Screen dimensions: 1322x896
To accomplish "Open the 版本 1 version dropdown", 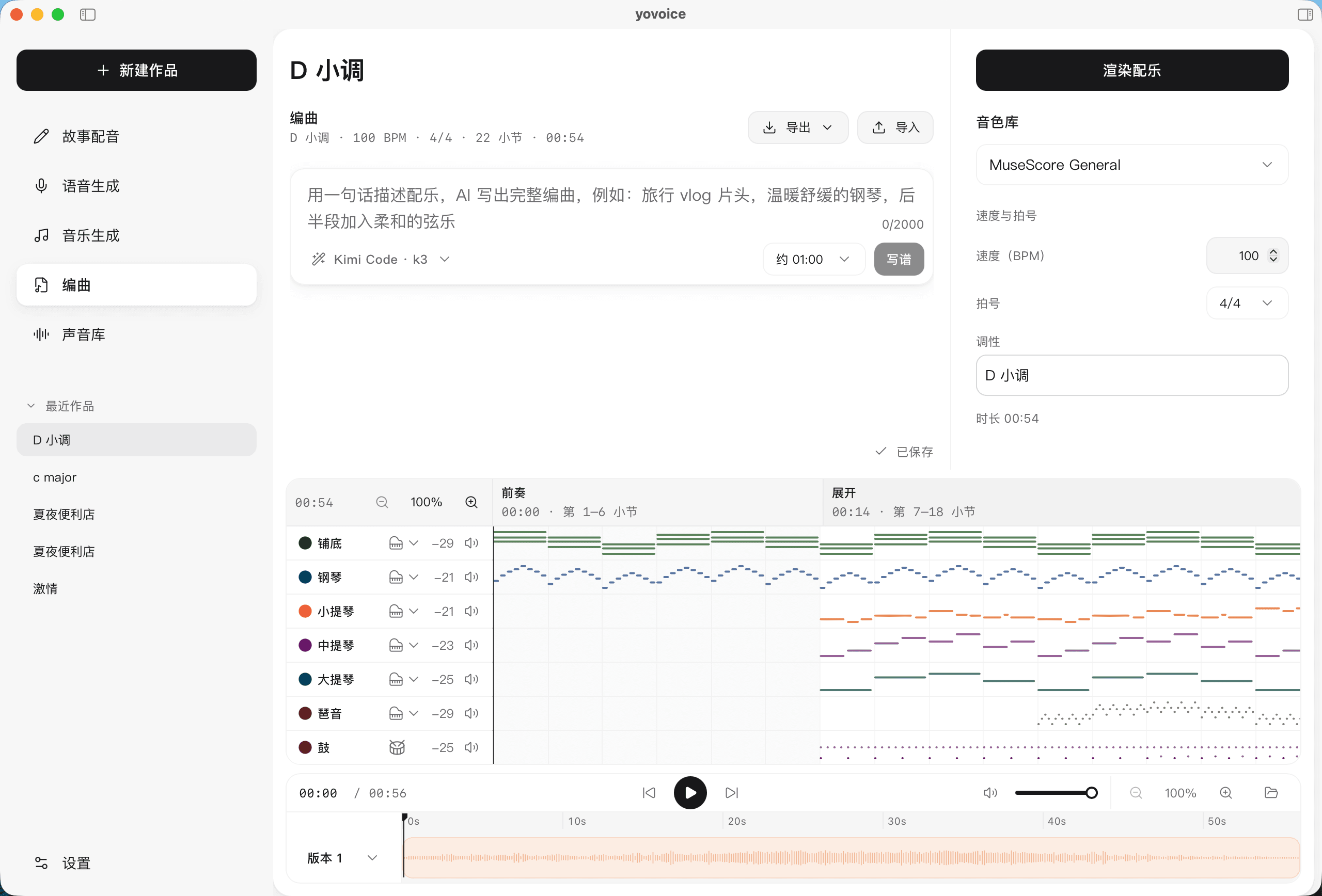I will click(343, 857).
